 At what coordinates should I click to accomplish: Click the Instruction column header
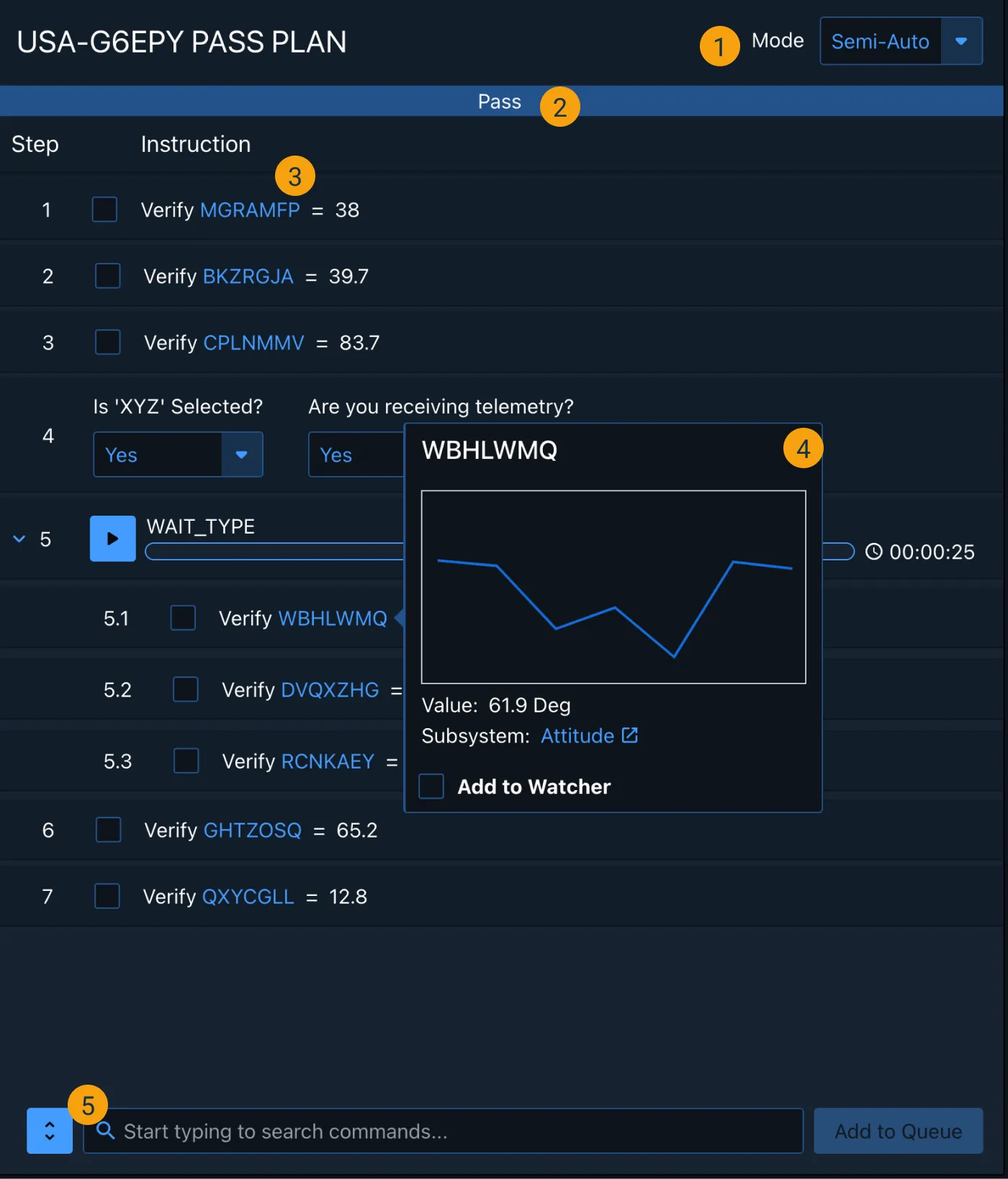coord(196,144)
